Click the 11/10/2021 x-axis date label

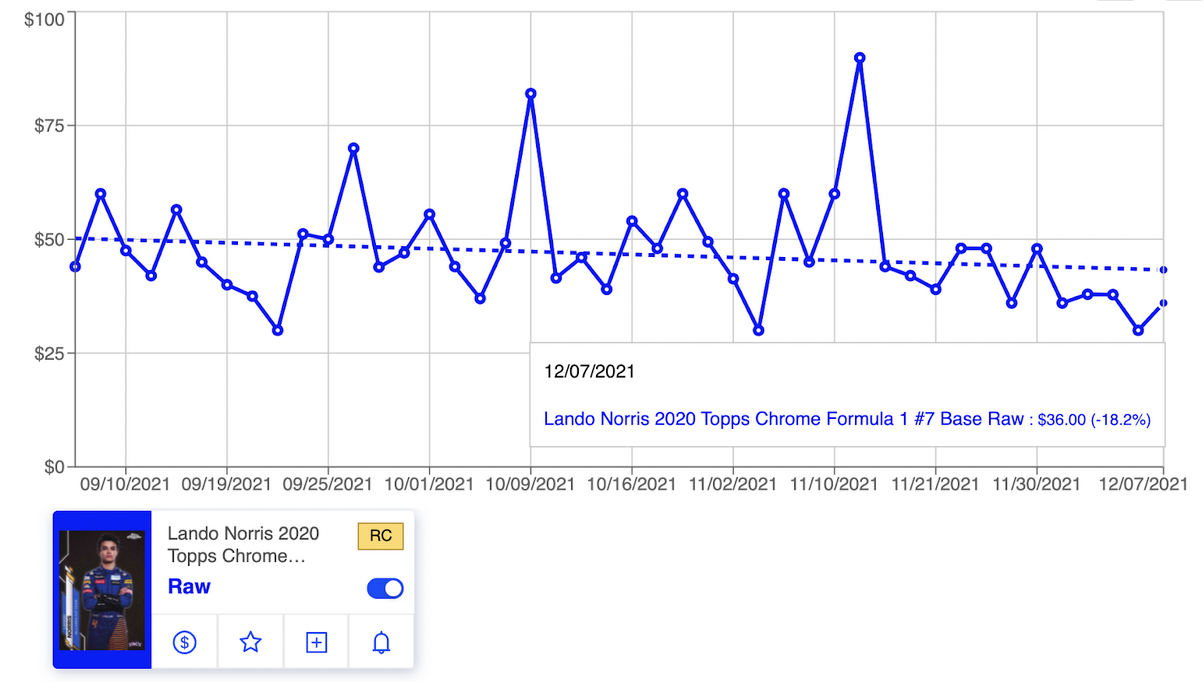834,484
